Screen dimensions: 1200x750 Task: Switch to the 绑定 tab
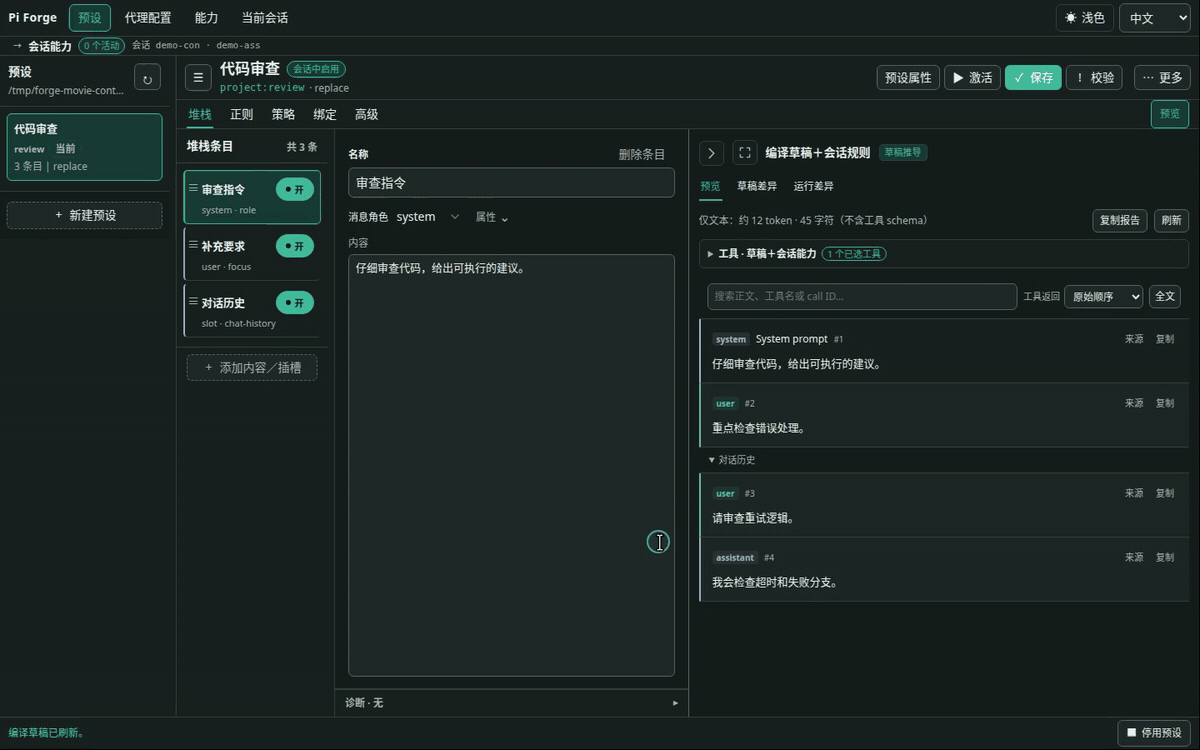coord(325,114)
